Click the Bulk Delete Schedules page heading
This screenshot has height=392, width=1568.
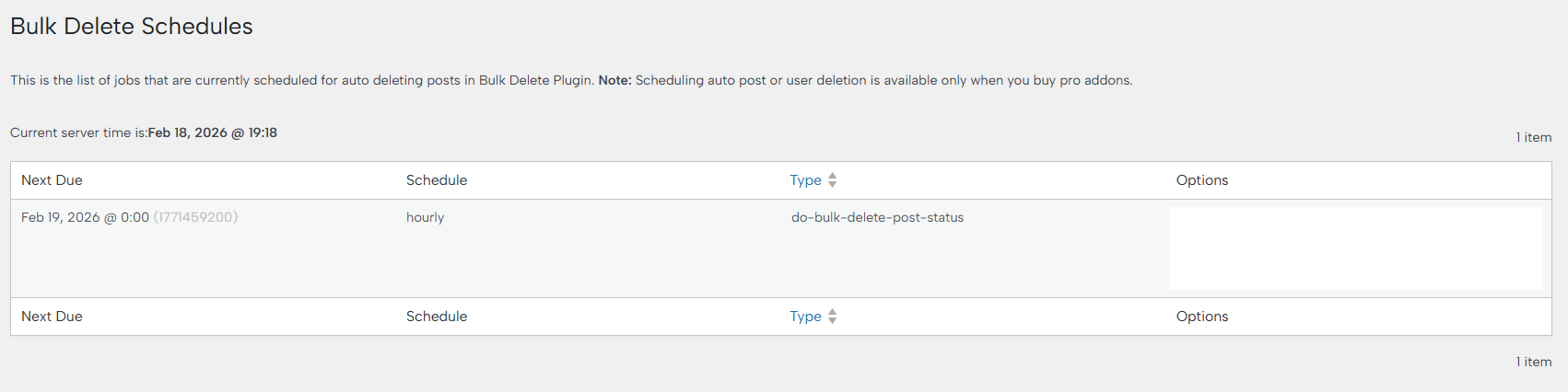(132, 27)
